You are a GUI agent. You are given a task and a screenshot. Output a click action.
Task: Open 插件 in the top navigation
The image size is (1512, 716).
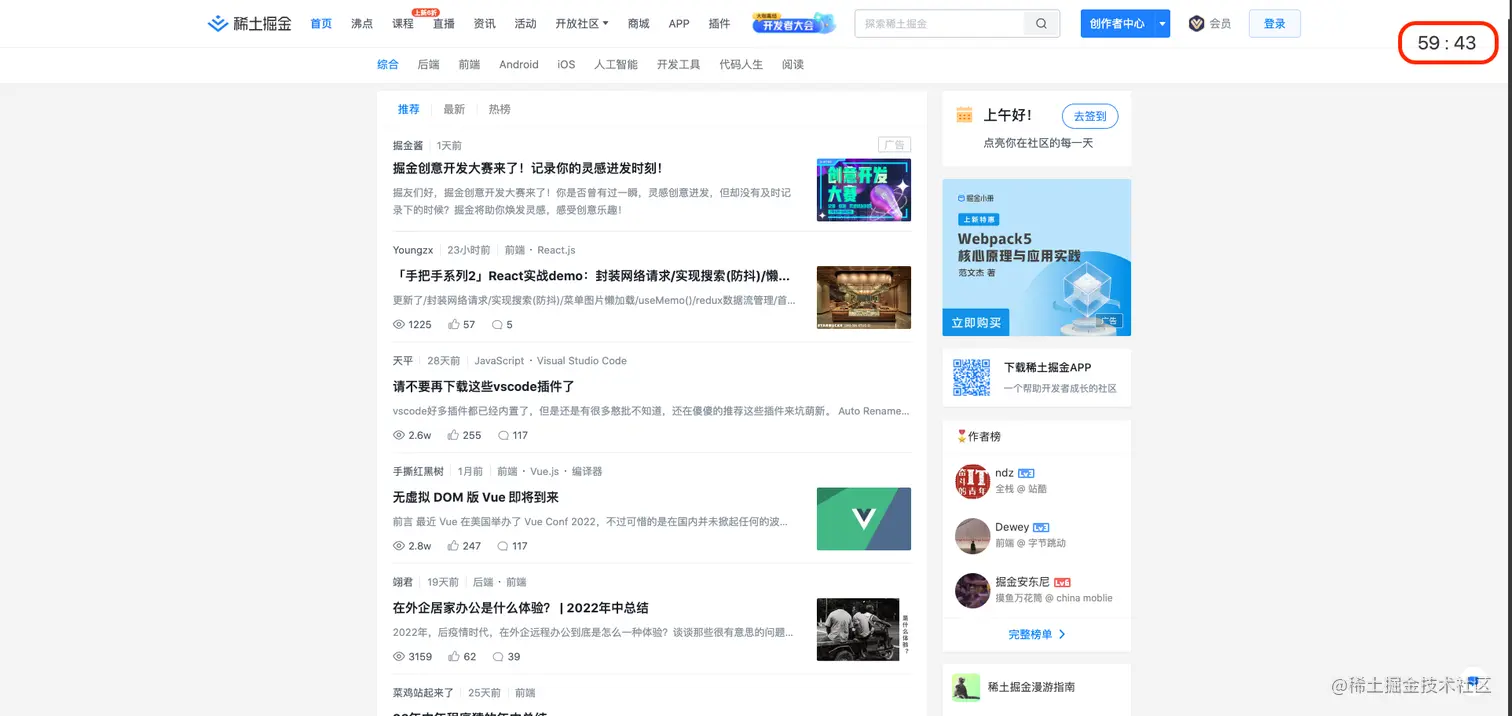tap(719, 23)
